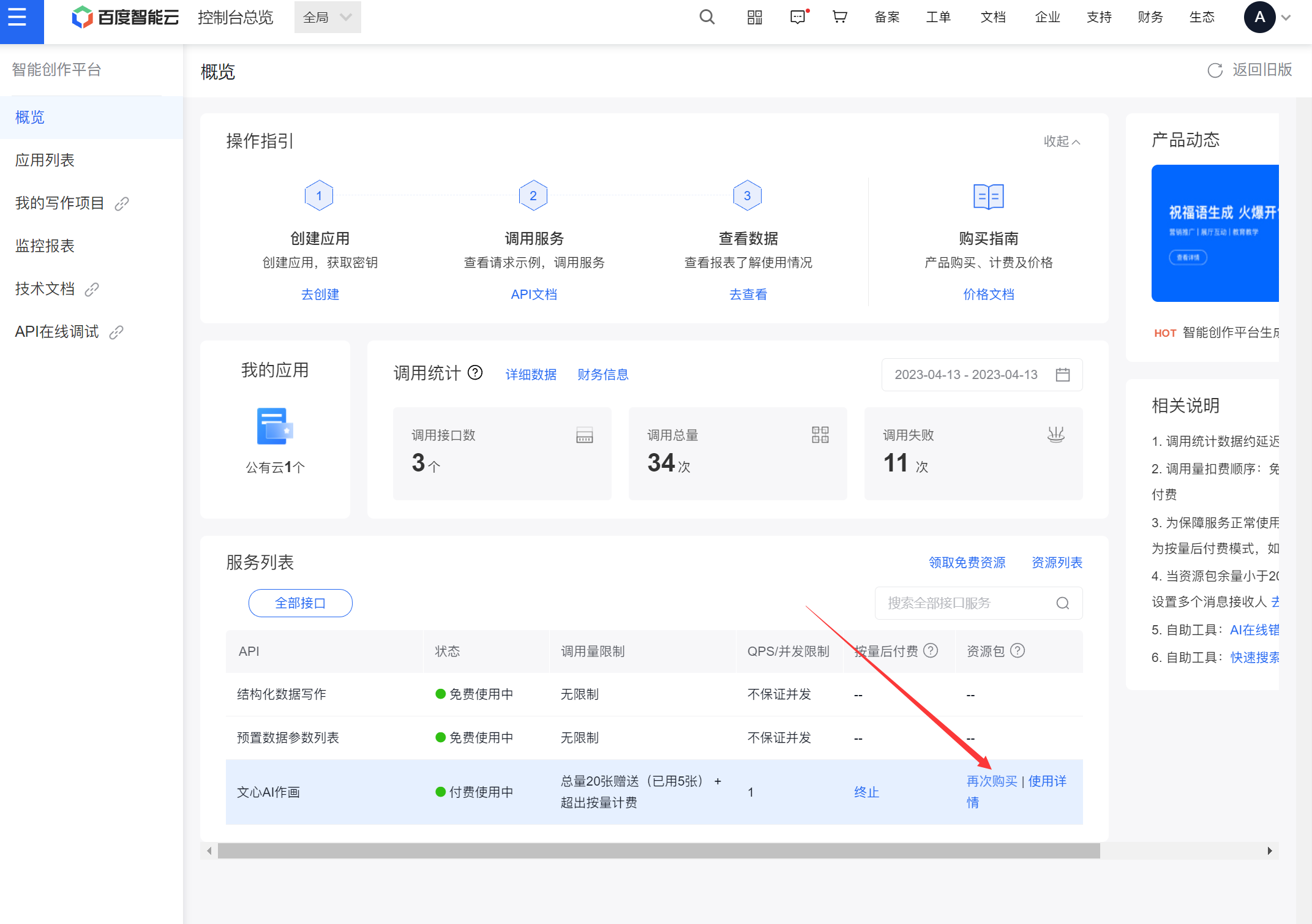
Task: Open 我的写作项目 in the sidebar
Action: pyautogui.click(x=60, y=203)
